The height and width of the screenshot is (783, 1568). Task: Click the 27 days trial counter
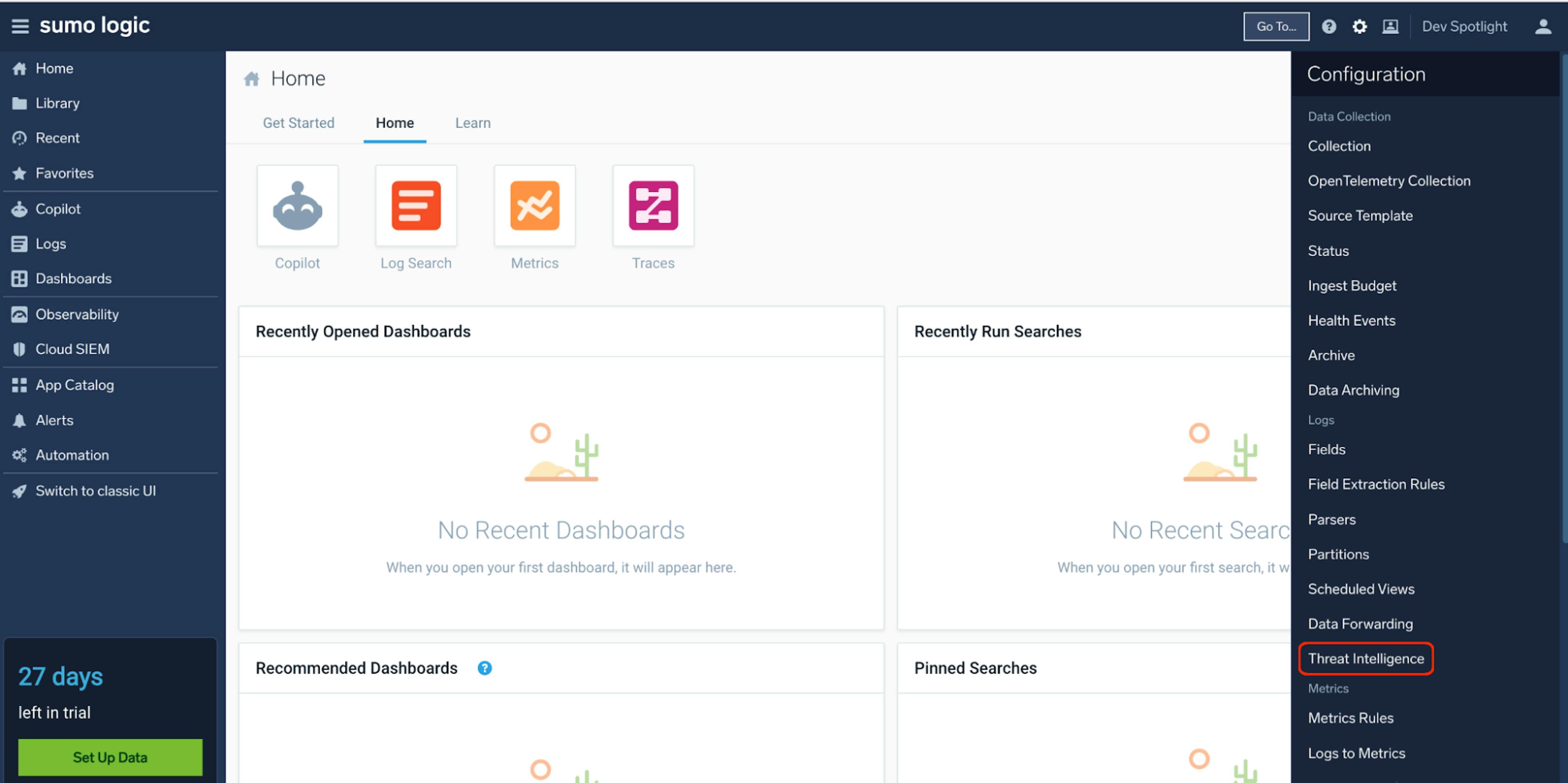pos(60,676)
